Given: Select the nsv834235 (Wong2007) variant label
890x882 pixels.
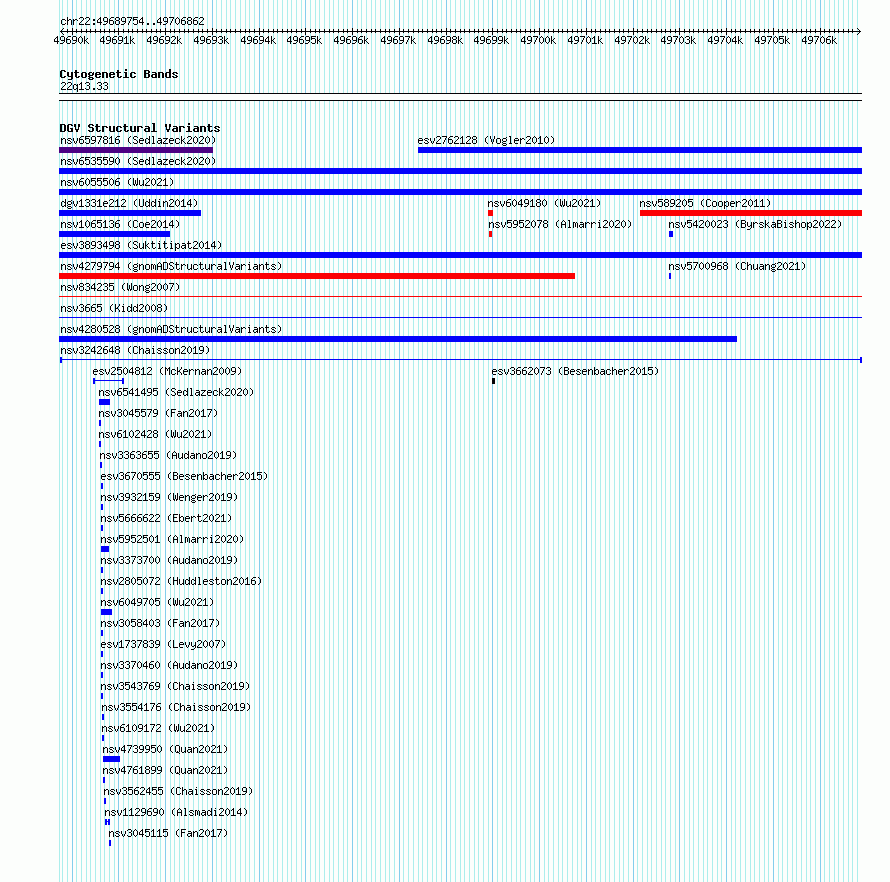Looking at the screenshot, I should [x=120, y=287].
